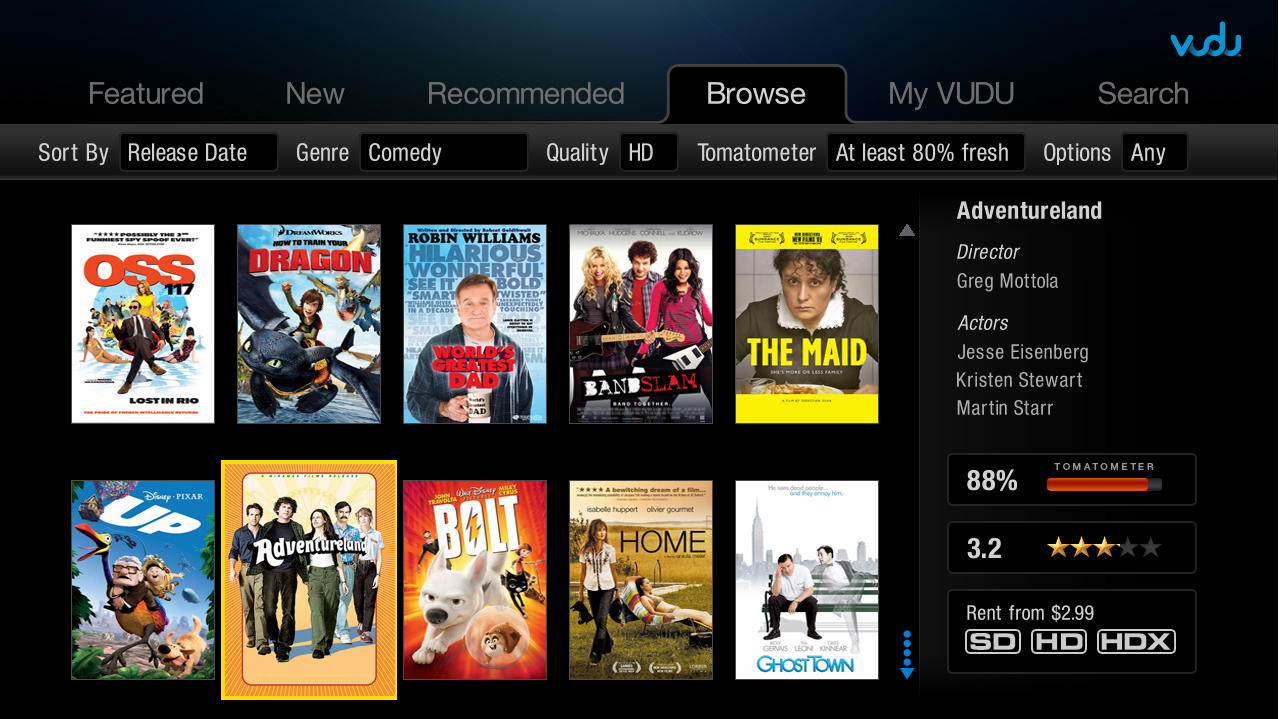The width and height of the screenshot is (1279, 719).
Task: Select the Up movie poster
Action: (143, 580)
